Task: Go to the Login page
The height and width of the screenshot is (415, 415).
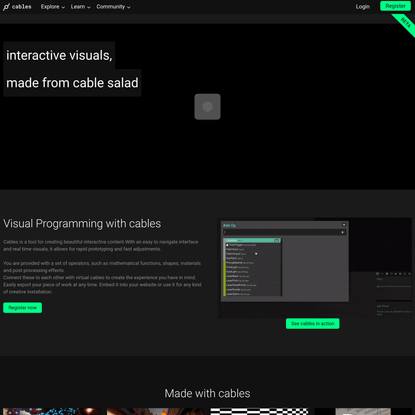Action: pos(362,7)
